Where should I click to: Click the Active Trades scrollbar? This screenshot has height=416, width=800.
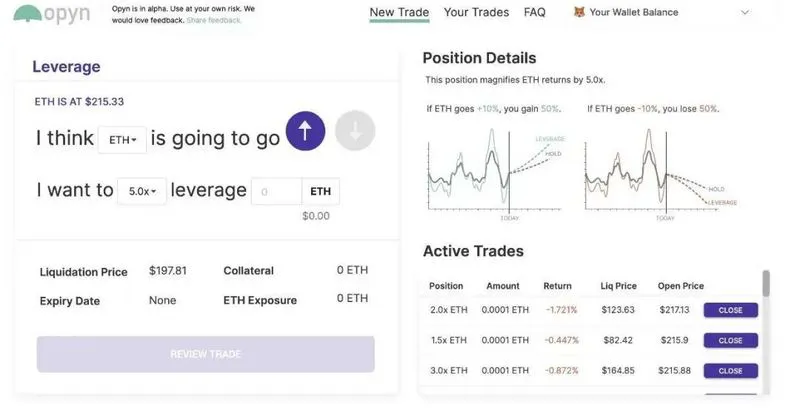(x=766, y=284)
